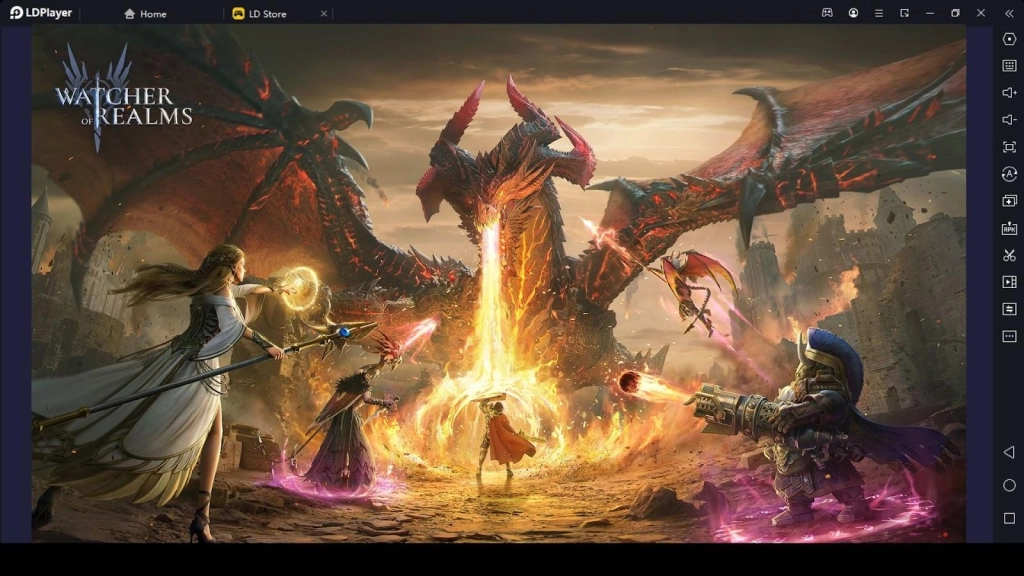This screenshot has width=1024, height=576.
Task: Open the keyboard mapping tool
Action: click(x=1009, y=66)
